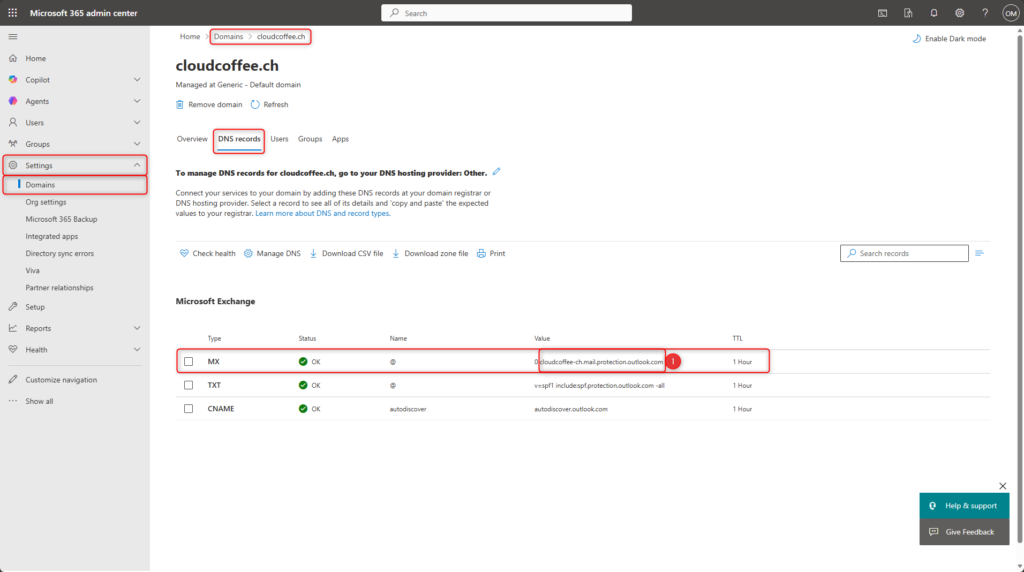Open the OM account avatar
This screenshot has height=572, width=1024.
coord(1010,12)
